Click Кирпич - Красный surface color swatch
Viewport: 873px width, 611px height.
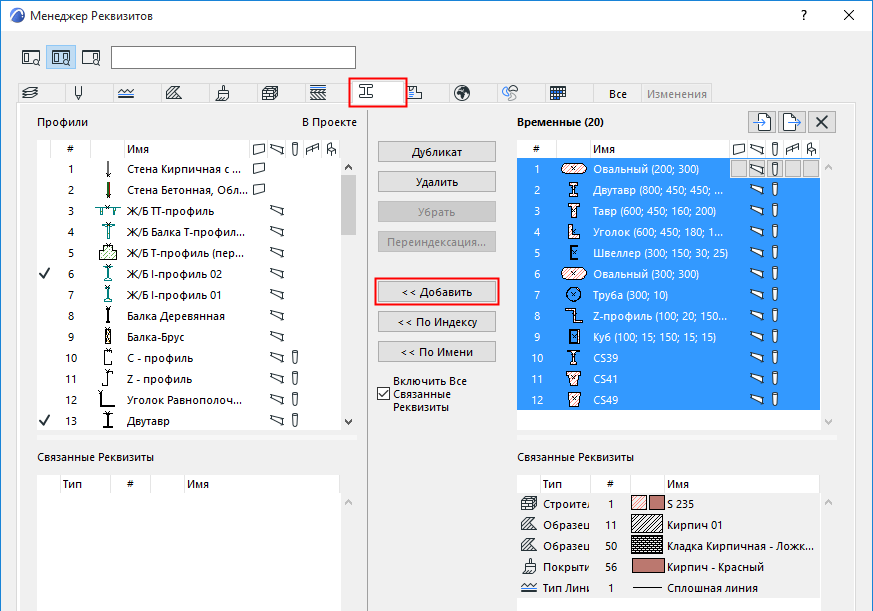coord(648,566)
